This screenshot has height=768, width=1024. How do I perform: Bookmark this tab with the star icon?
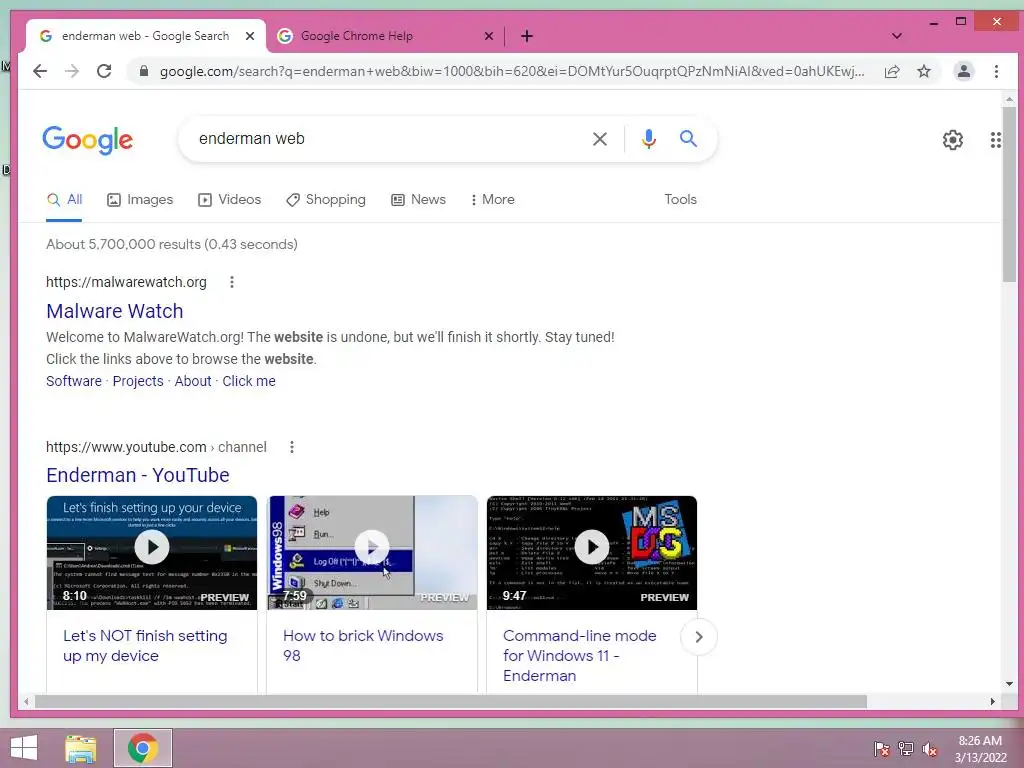923,71
